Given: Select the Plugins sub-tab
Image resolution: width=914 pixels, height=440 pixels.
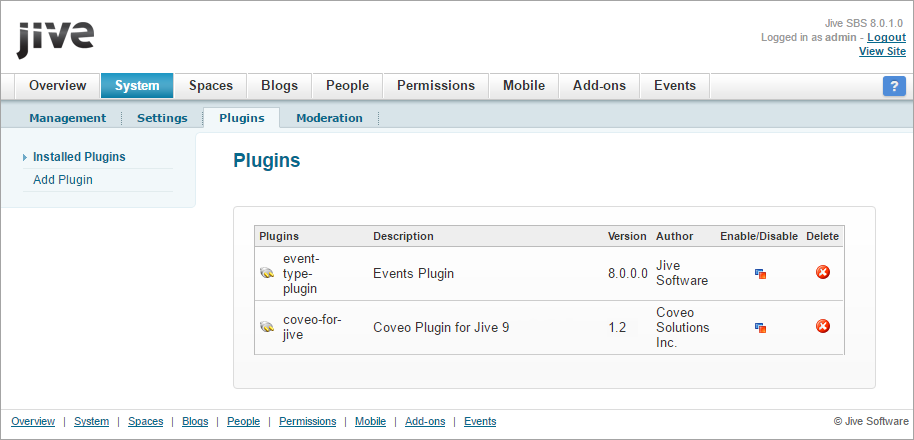Looking at the screenshot, I should click(242, 118).
